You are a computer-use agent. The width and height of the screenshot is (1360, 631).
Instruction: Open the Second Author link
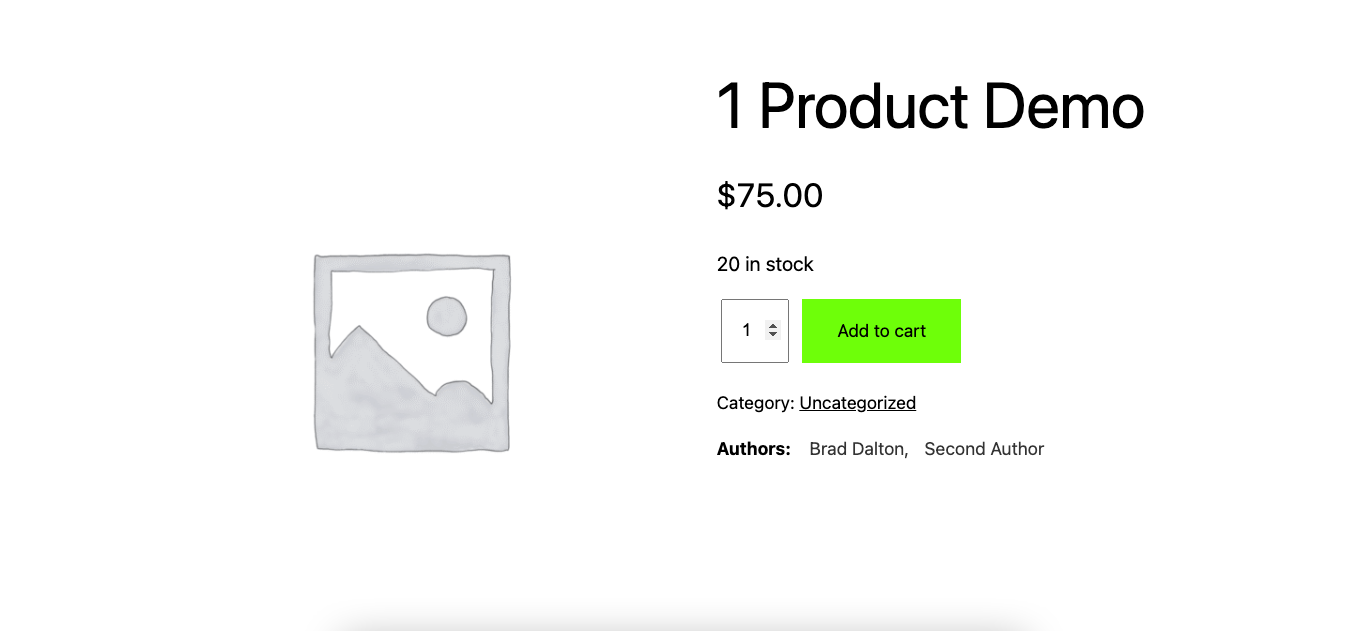(x=984, y=449)
